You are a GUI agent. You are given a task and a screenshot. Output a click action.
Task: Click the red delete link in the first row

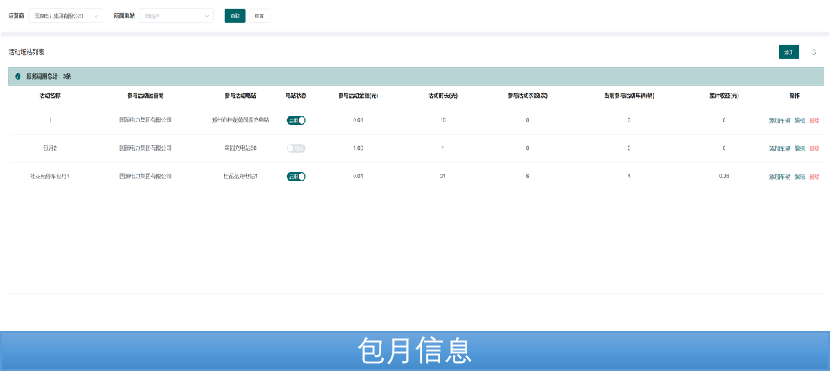pyautogui.click(x=814, y=121)
